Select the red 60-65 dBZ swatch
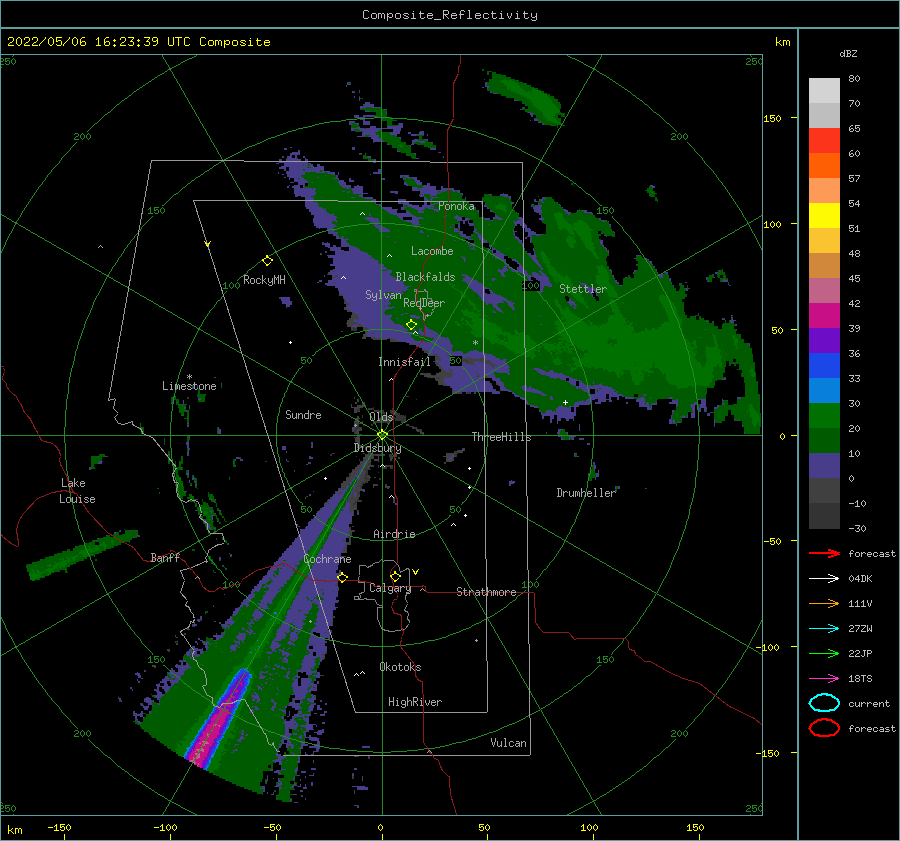Viewport: 900px width, 841px height. coord(824,141)
